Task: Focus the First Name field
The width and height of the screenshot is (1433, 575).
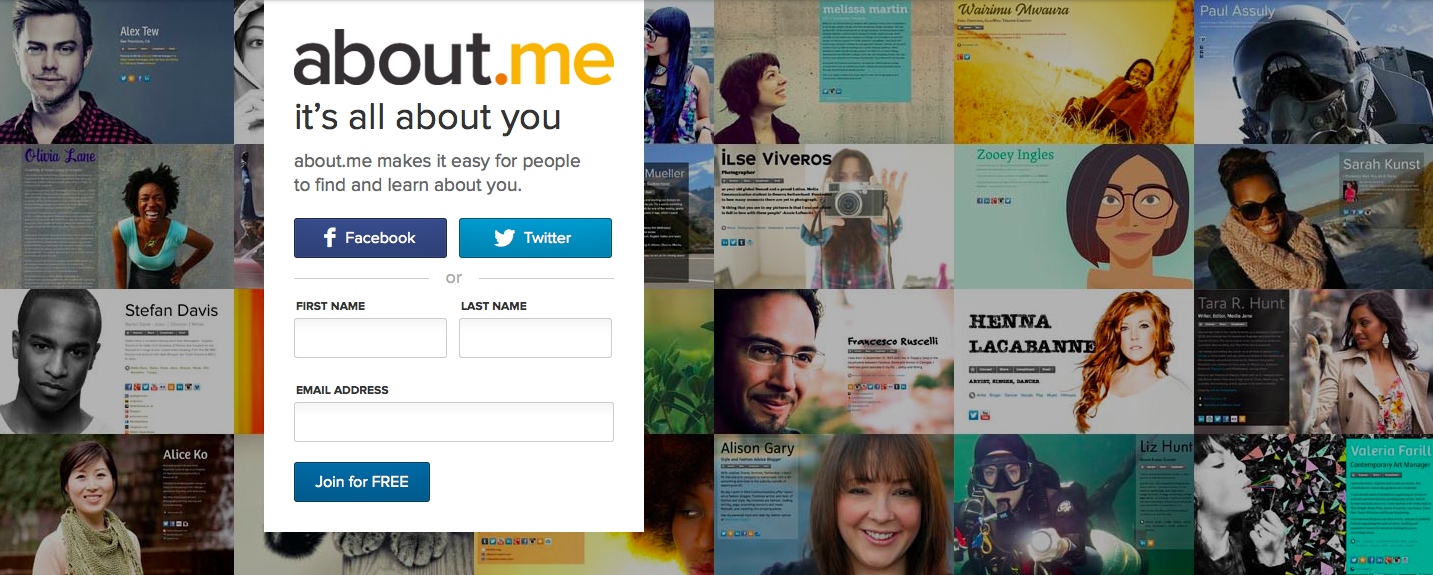Action: coord(370,338)
